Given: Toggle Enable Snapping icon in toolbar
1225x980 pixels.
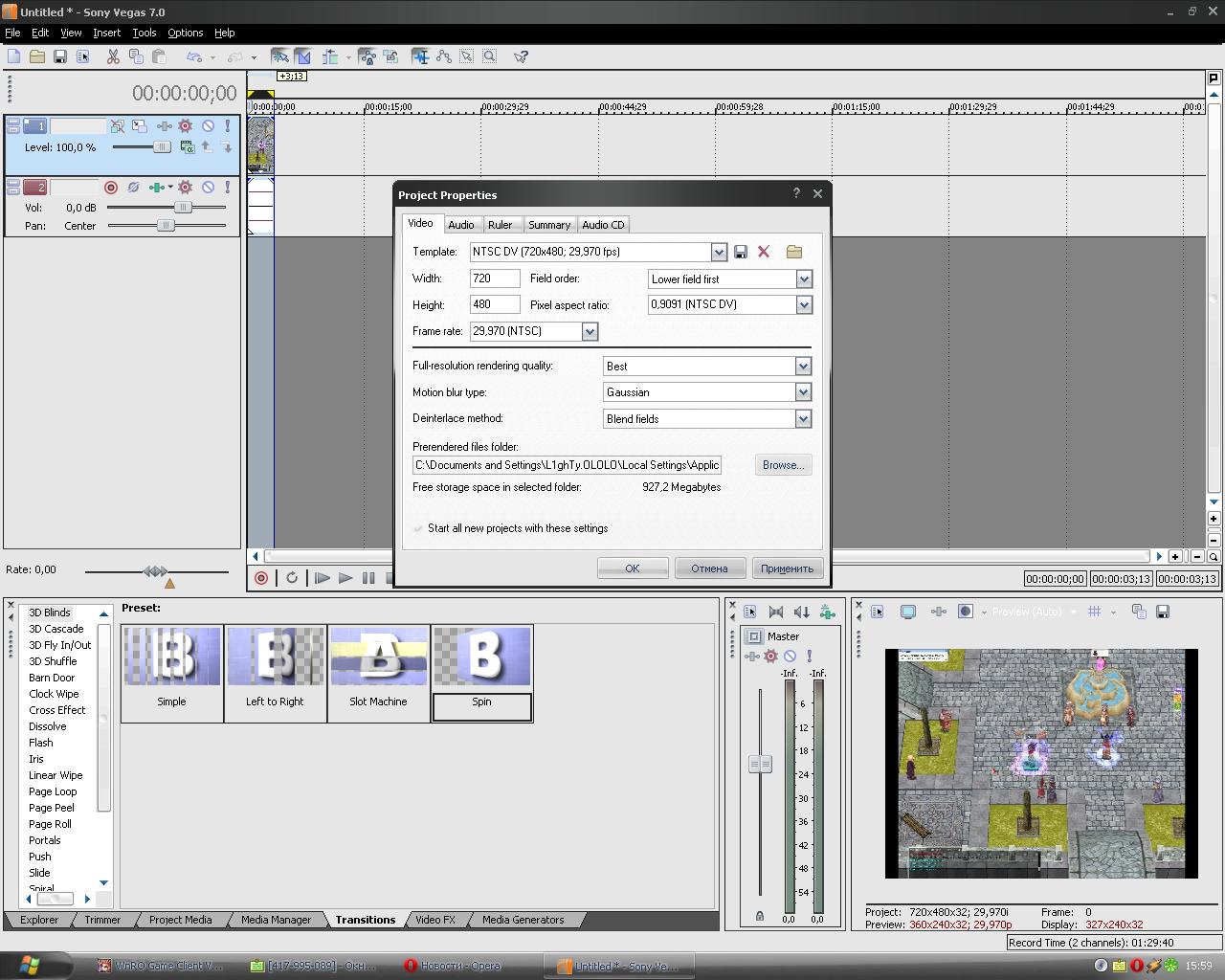Looking at the screenshot, I should click(x=279, y=57).
